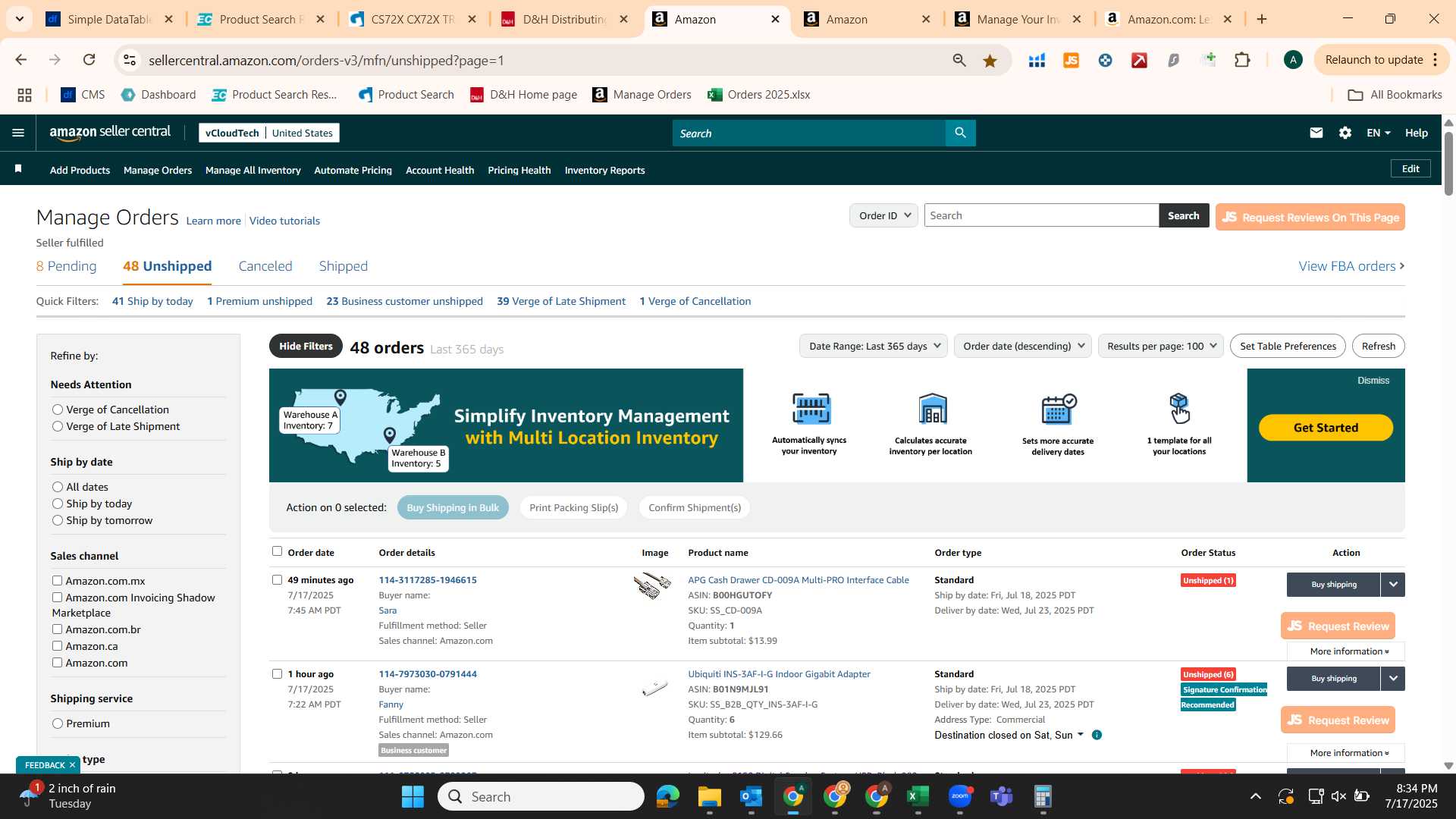Open Inventory Reports menu item
This screenshot has height=819, width=1456.
tap(605, 170)
